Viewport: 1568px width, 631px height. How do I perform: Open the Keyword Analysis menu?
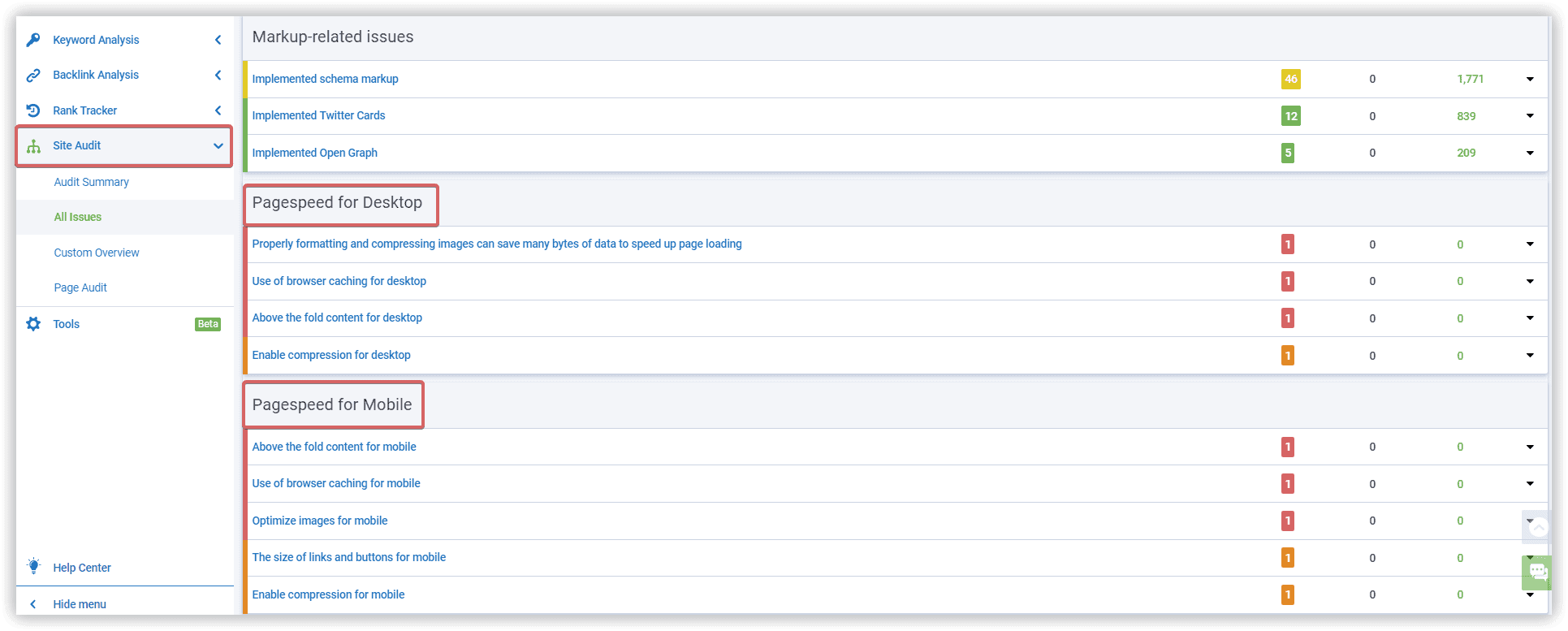click(x=96, y=40)
